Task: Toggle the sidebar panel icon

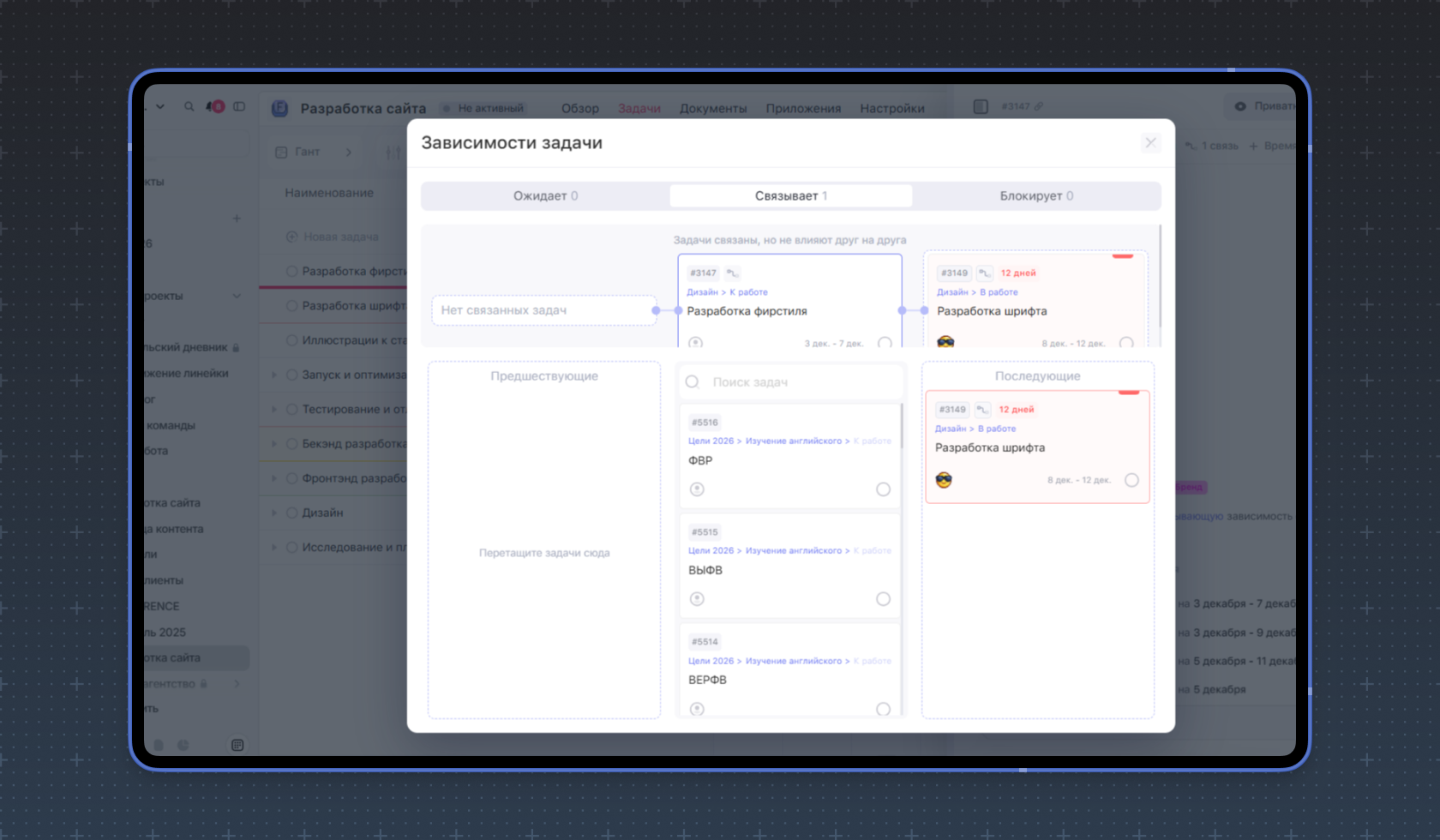Action: click(239, 107)
